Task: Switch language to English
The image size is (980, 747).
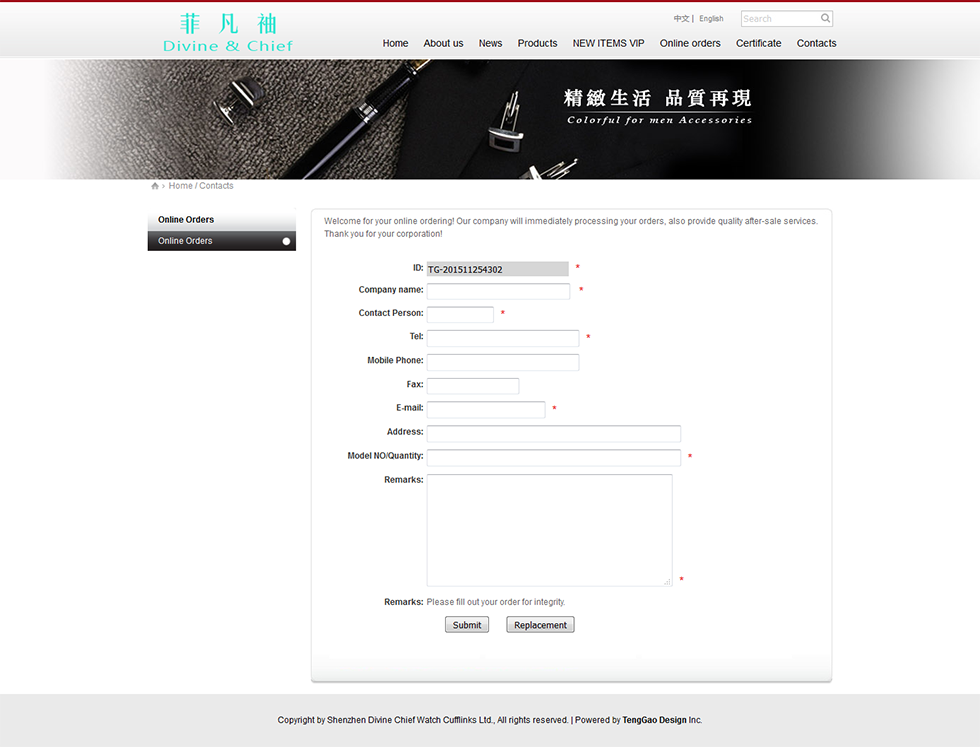Action: [711, 19]
